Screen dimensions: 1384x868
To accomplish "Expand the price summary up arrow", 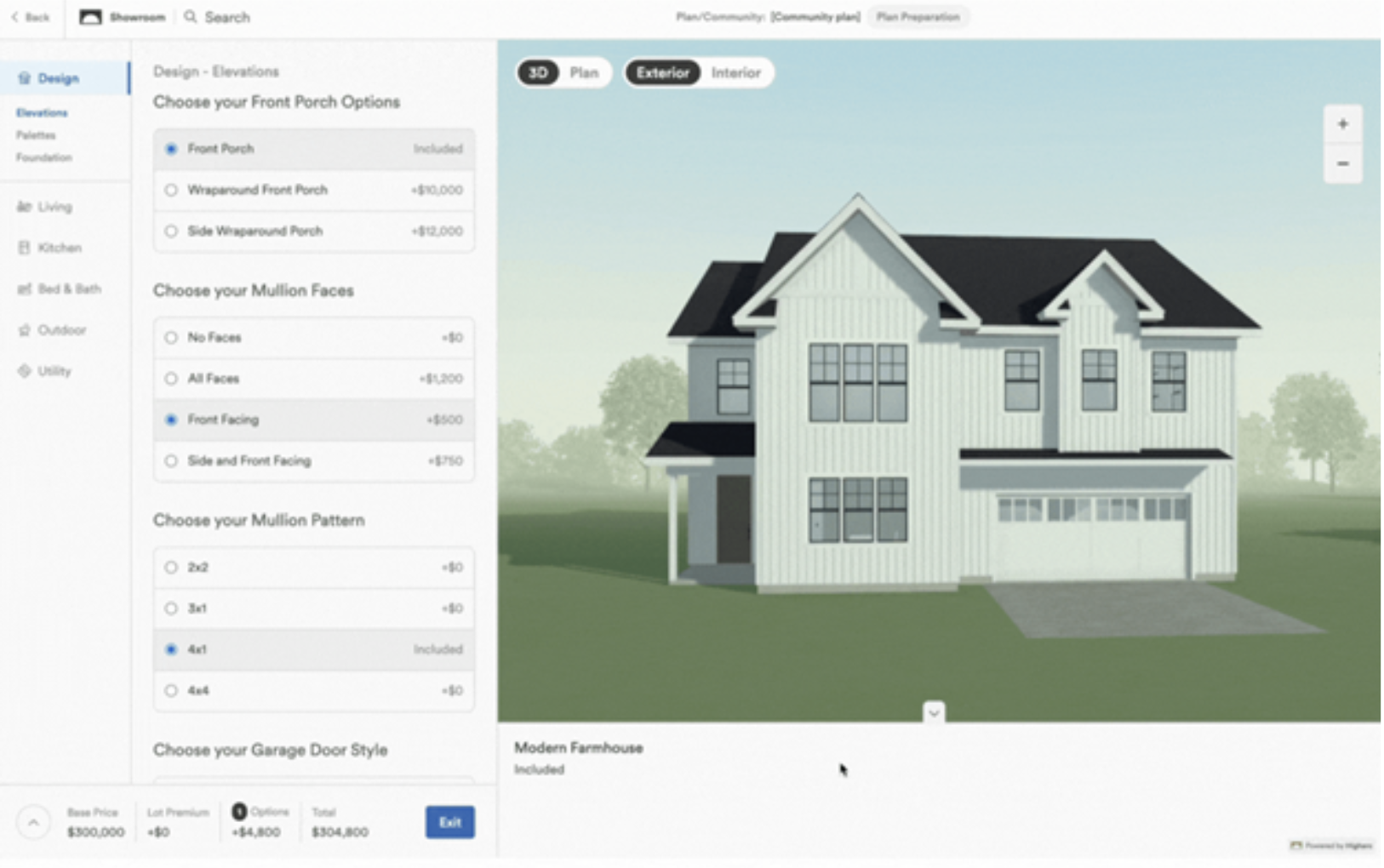I will [x=33, y=822].
